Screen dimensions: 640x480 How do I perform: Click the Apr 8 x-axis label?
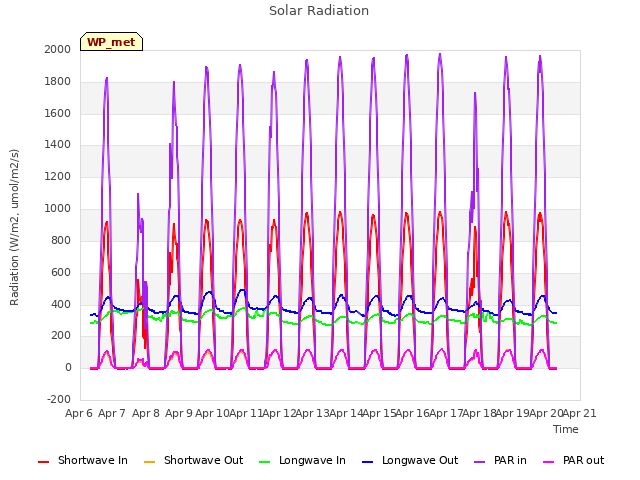(x=146, y=413)
